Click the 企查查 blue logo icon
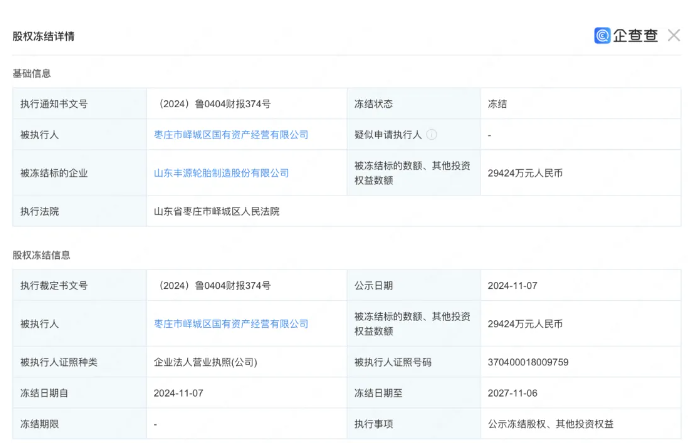Image resolution: width=690 pixels, height=446 pixels. coord(602,35)
